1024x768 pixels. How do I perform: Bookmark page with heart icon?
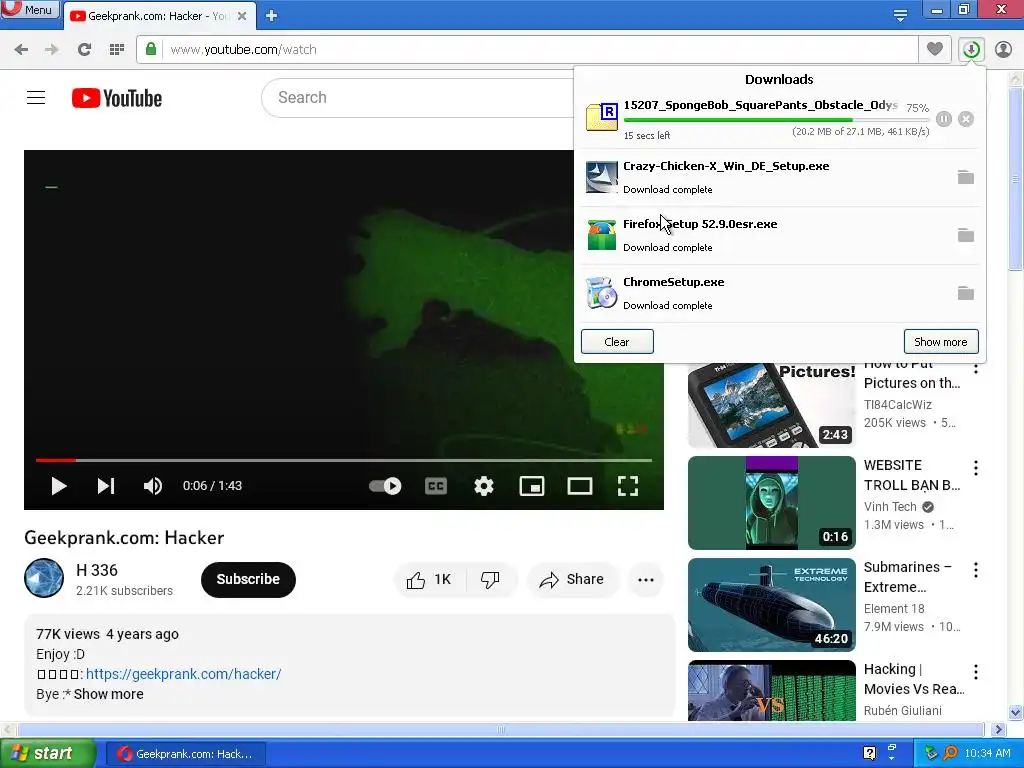click(x=935, y=49)
